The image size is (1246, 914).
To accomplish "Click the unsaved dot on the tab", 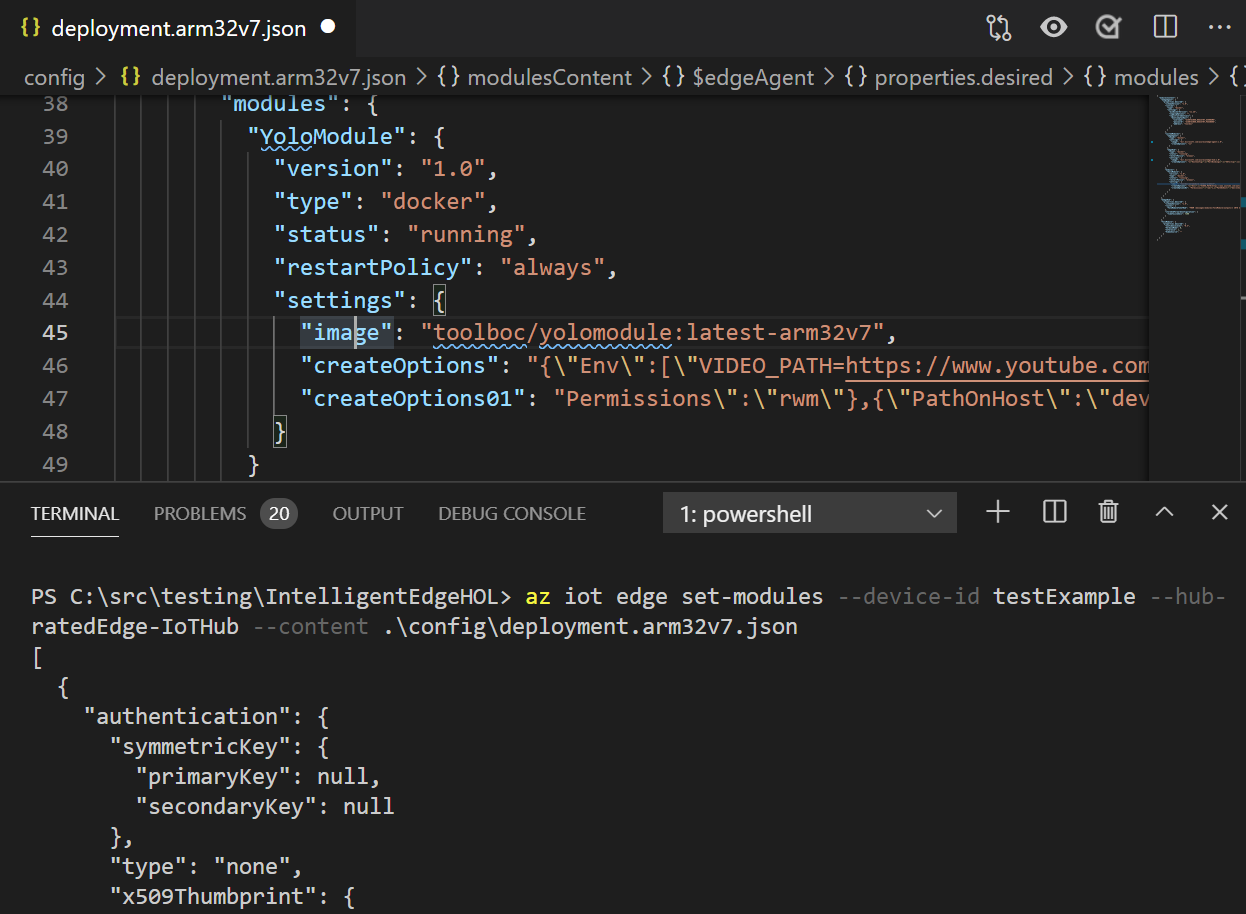I will pos(327,28).
